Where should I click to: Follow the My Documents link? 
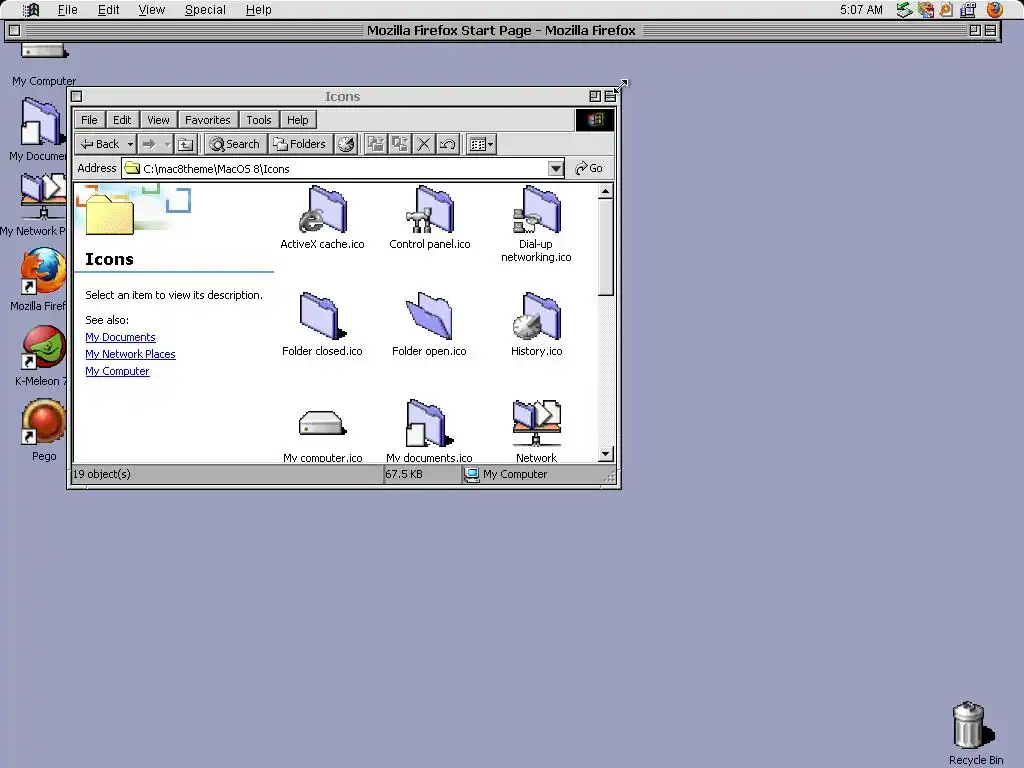click(120, 337)
